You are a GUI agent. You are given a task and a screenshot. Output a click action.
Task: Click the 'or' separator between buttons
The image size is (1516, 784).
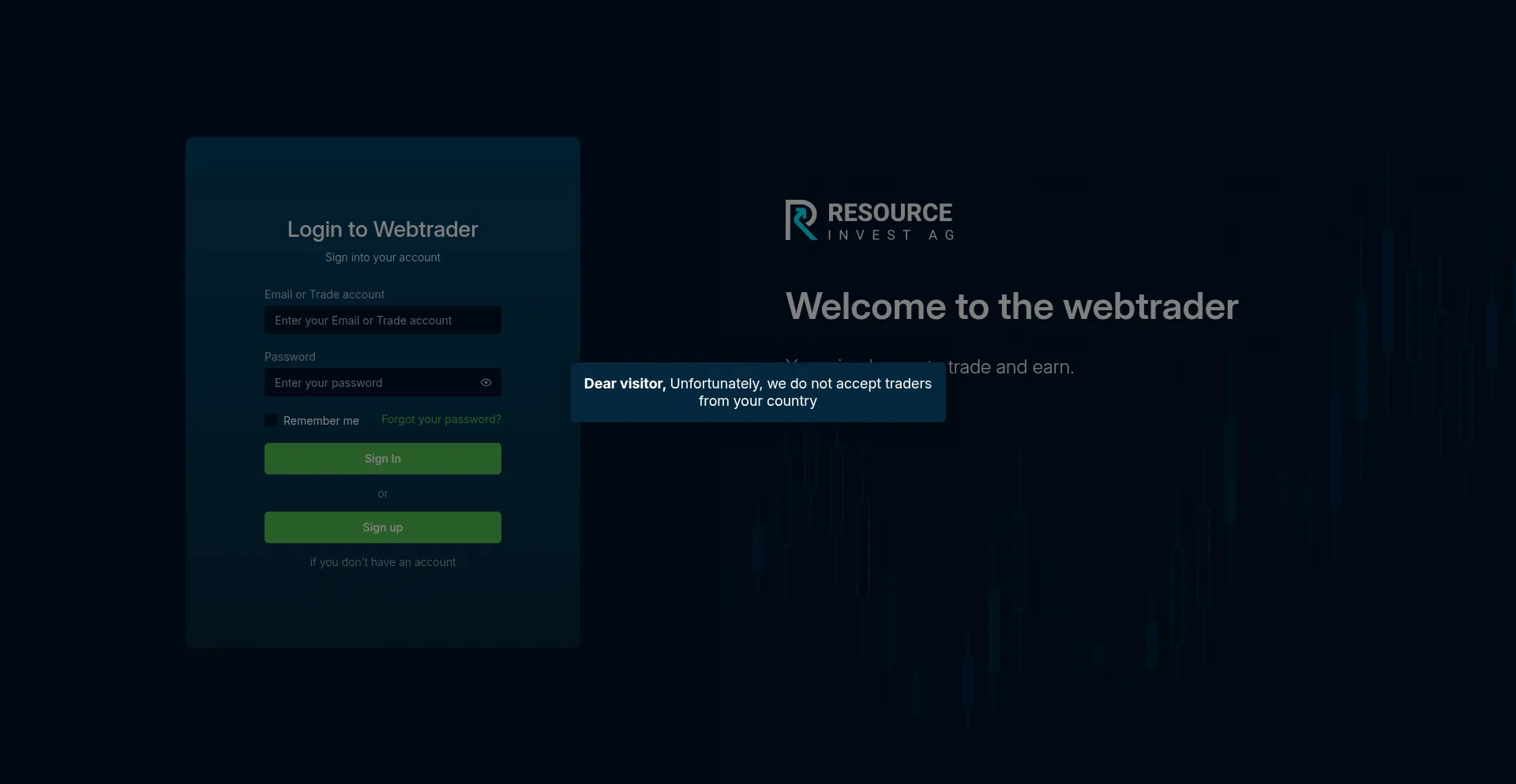click(x=382, y=493)
